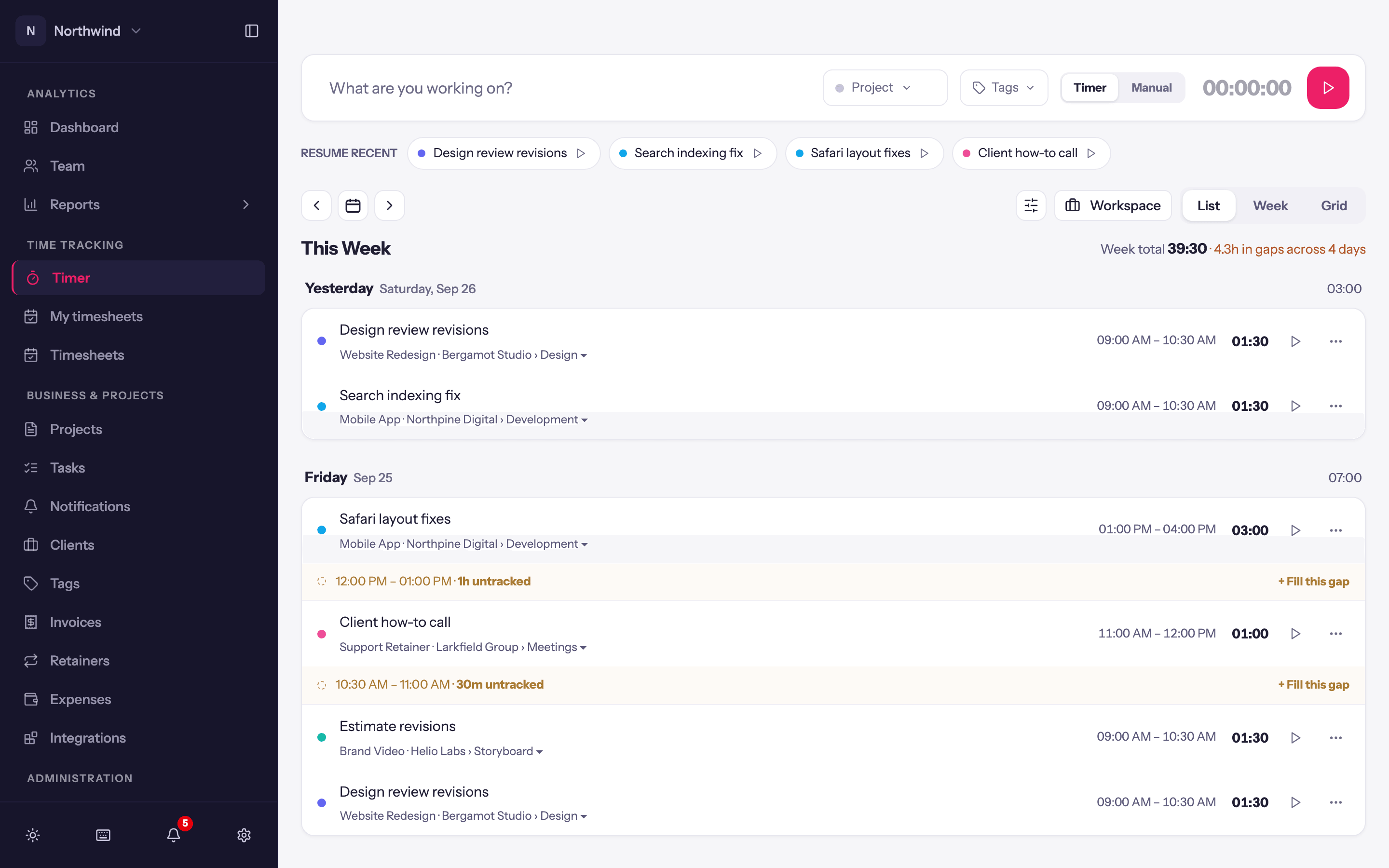Switch the entry mode to Manual
This screenshot has width=1389, height=868.
click(x=1151, y=88)
